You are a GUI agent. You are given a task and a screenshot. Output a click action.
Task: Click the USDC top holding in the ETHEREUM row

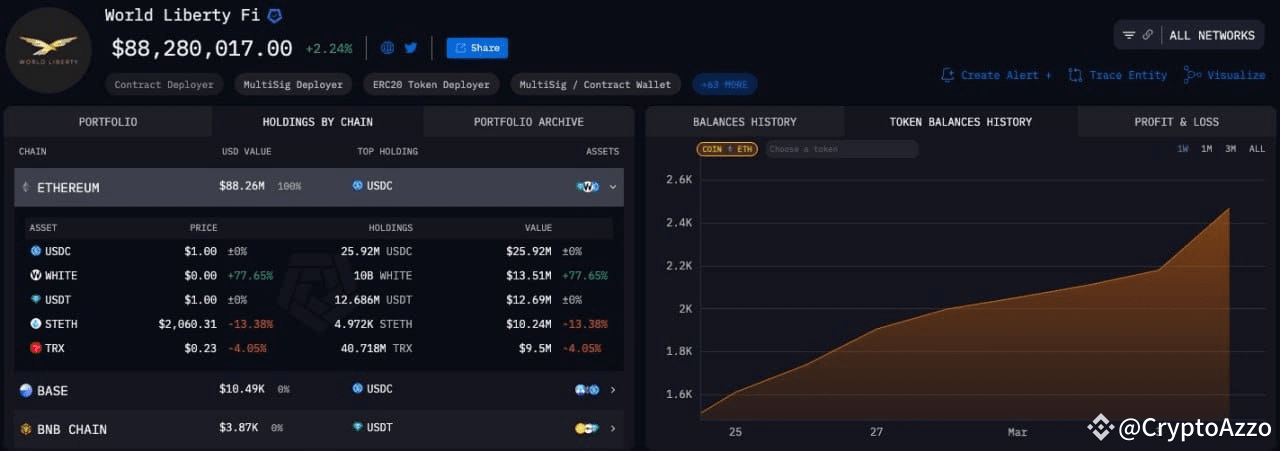click(373, 187)
